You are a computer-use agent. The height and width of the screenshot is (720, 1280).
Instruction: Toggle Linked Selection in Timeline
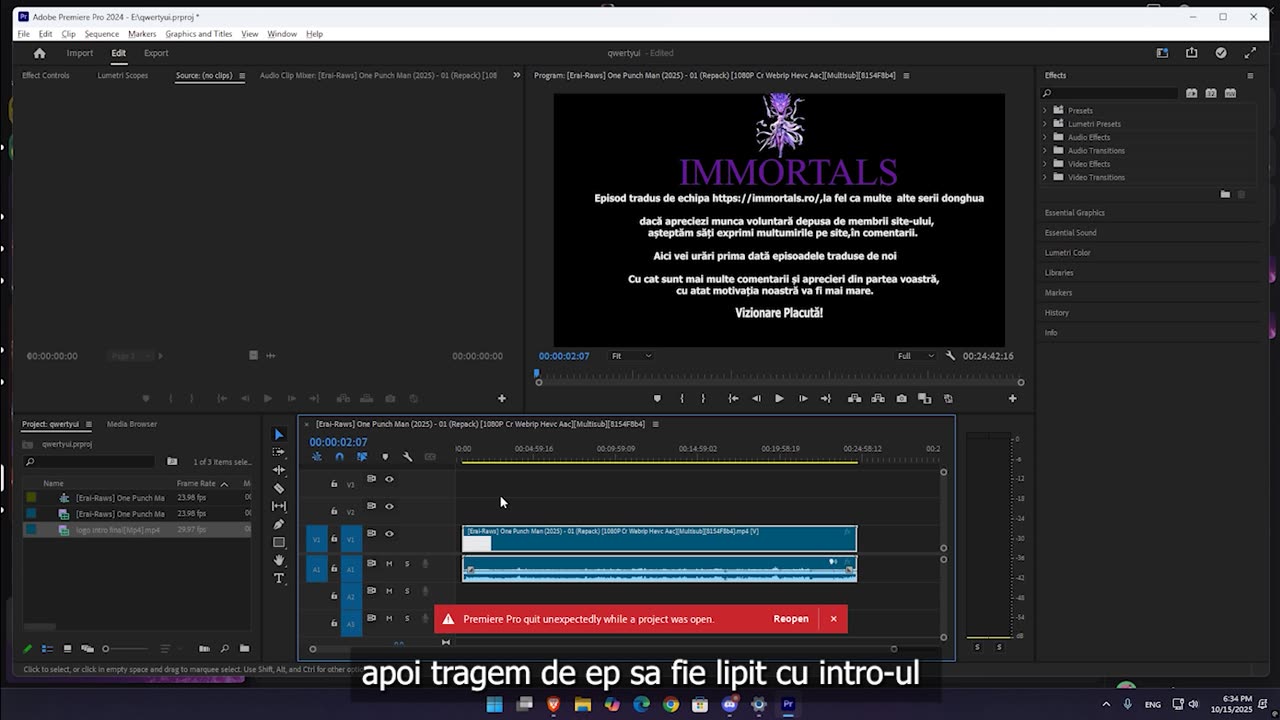[362, 457]
